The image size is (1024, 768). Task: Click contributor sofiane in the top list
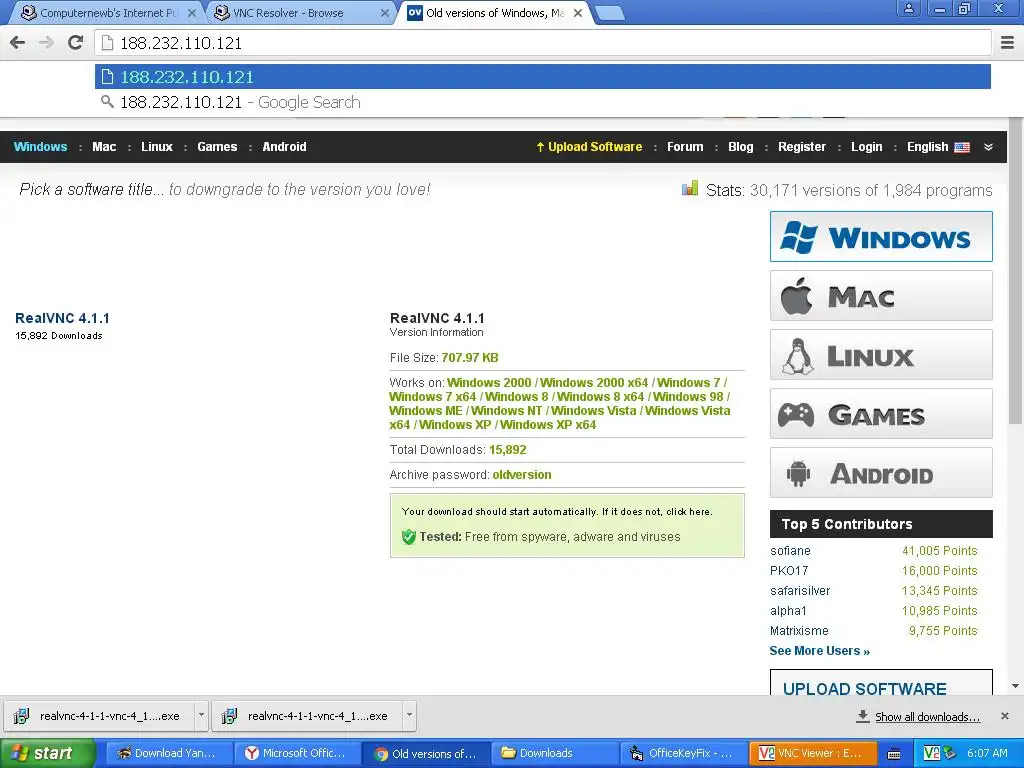[x=790, y=551]
